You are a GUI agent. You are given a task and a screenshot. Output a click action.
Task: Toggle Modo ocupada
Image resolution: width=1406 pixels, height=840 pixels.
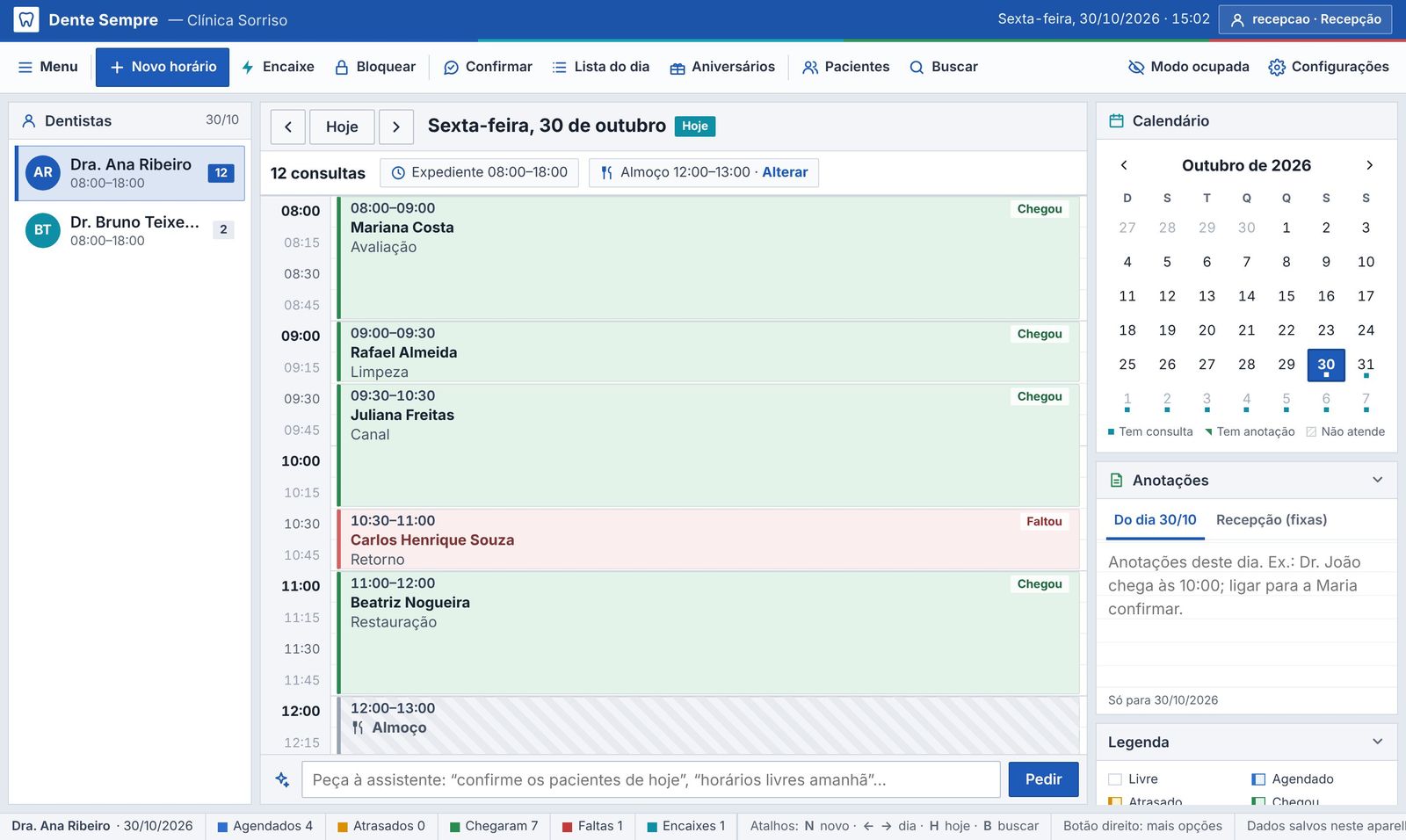coord(1189,67)
